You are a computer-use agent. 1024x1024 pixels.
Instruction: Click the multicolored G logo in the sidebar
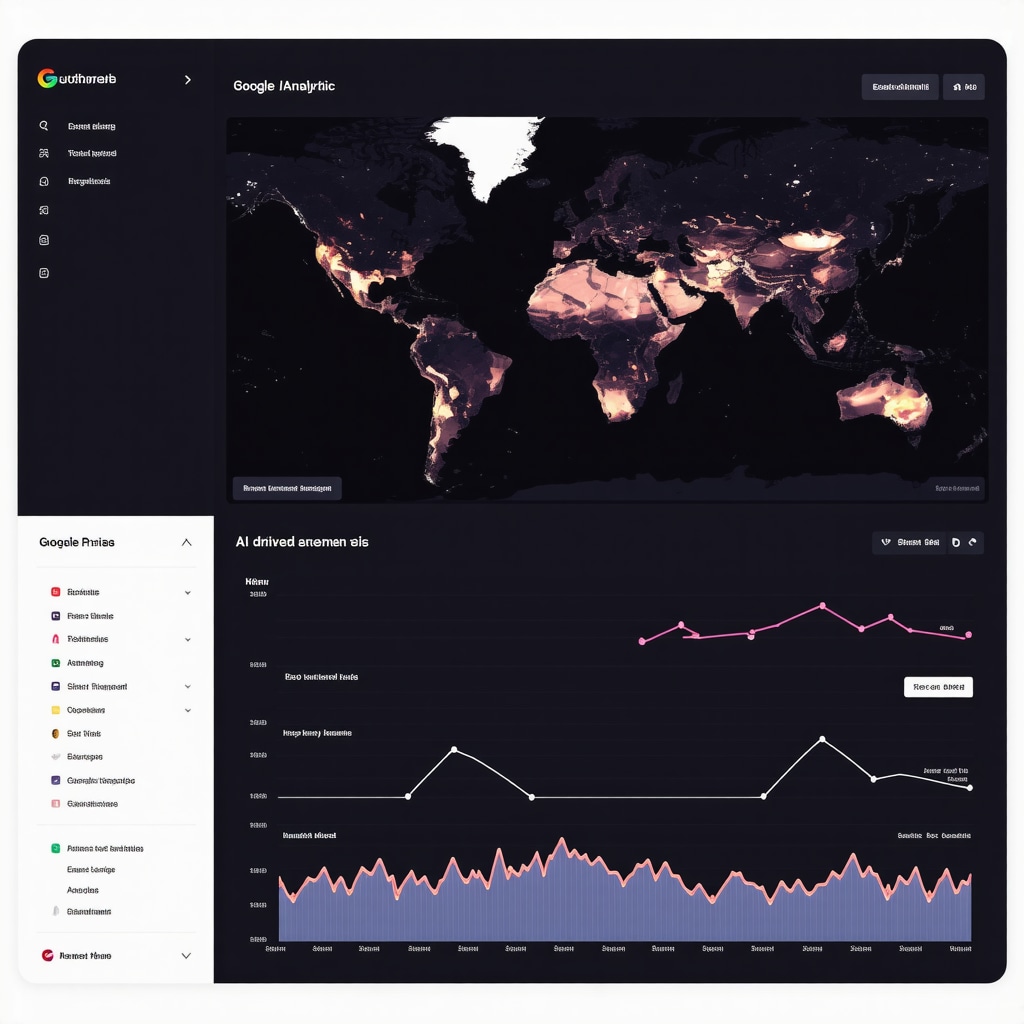(47, 78)
